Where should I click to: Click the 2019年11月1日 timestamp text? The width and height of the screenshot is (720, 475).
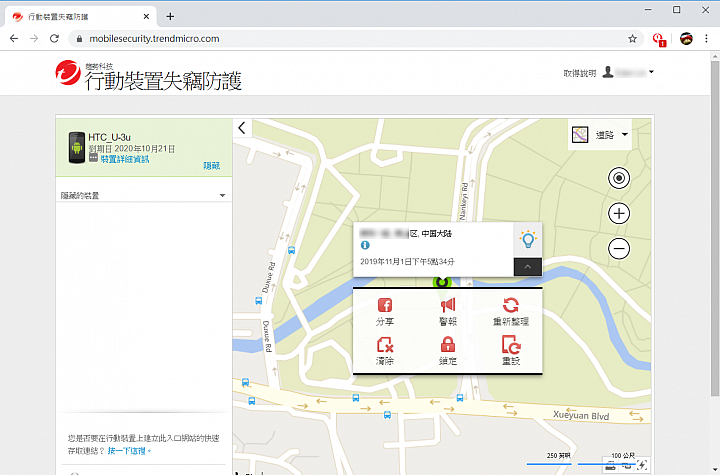click(x=407, y=261)
